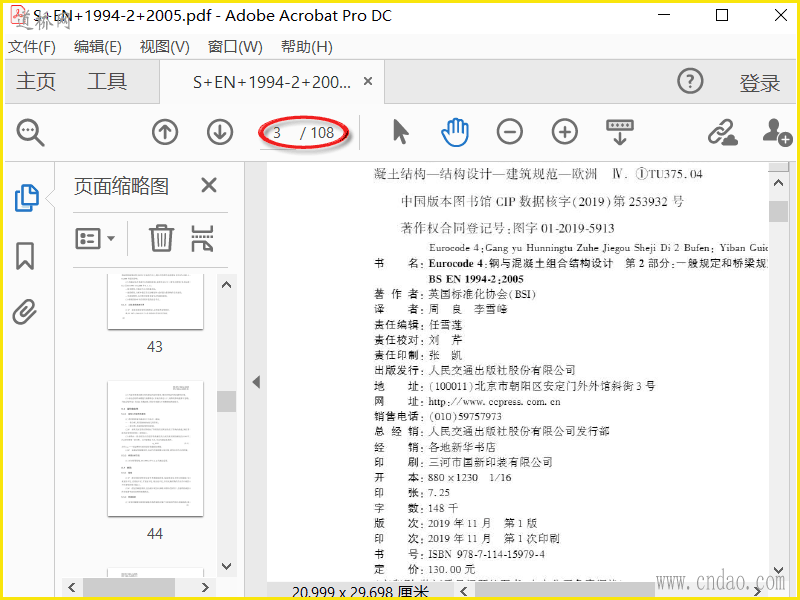Go to previous page with up arrow
This screenshot has width=800, height=600.
point(165,132)
